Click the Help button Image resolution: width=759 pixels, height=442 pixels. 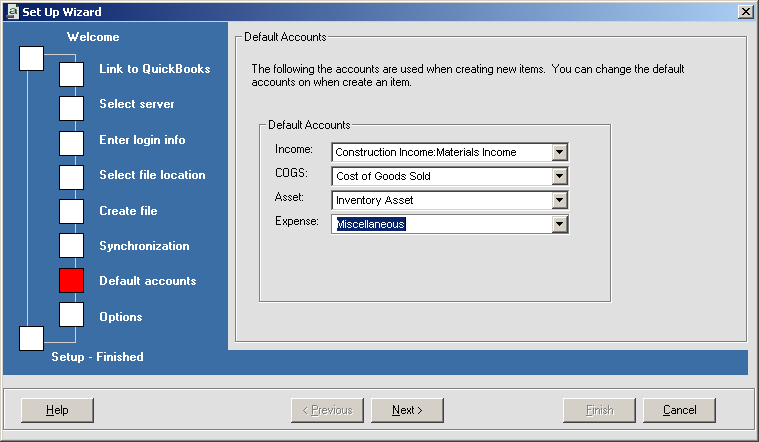pos(57,410)
